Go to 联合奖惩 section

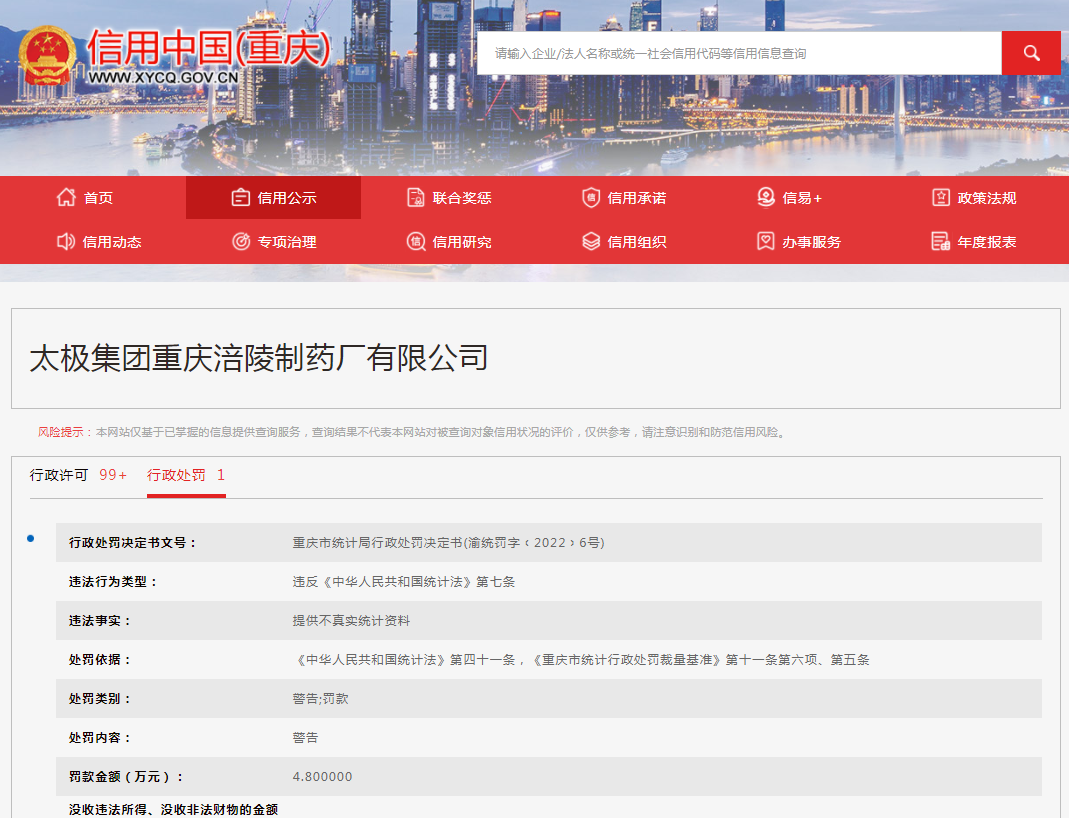tap(462, 198)
